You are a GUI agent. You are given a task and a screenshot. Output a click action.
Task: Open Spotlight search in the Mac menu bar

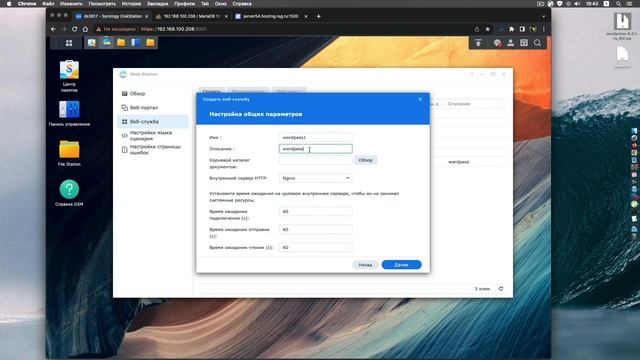coord(618,4)
